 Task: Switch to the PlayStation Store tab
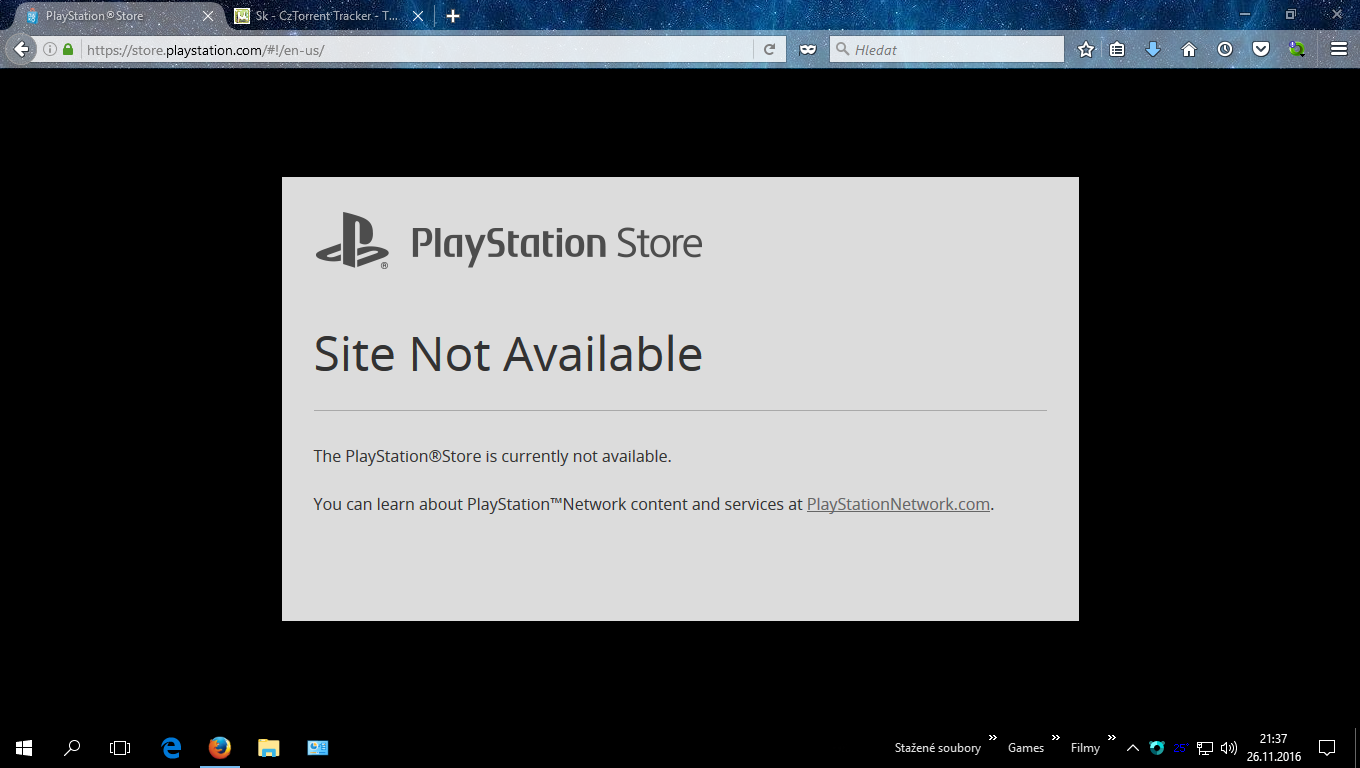tap(116, 16)
